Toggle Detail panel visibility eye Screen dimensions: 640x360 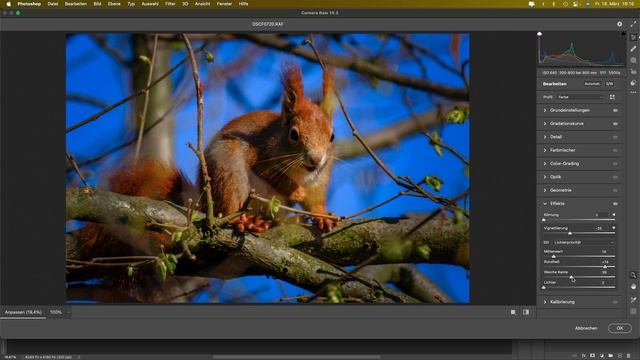pyautogui.click(x=615, y=137)
